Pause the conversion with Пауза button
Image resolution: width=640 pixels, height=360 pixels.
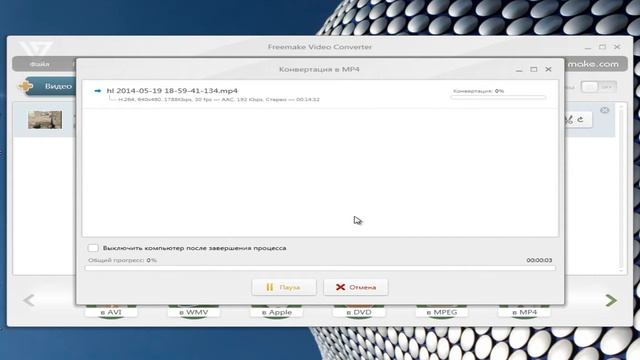[284, 287]
